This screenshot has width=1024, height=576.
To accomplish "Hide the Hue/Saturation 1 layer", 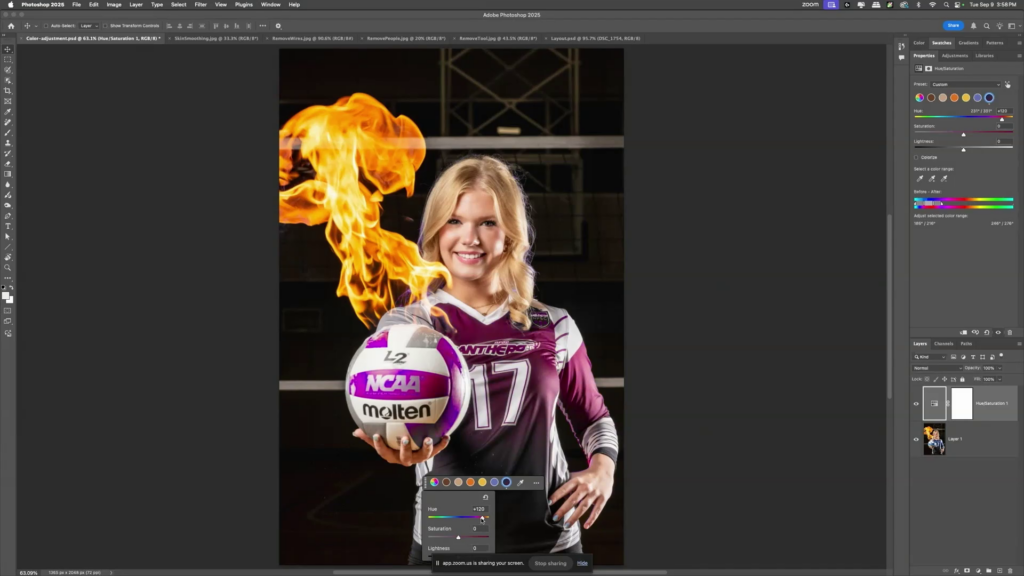I will 916,403.
